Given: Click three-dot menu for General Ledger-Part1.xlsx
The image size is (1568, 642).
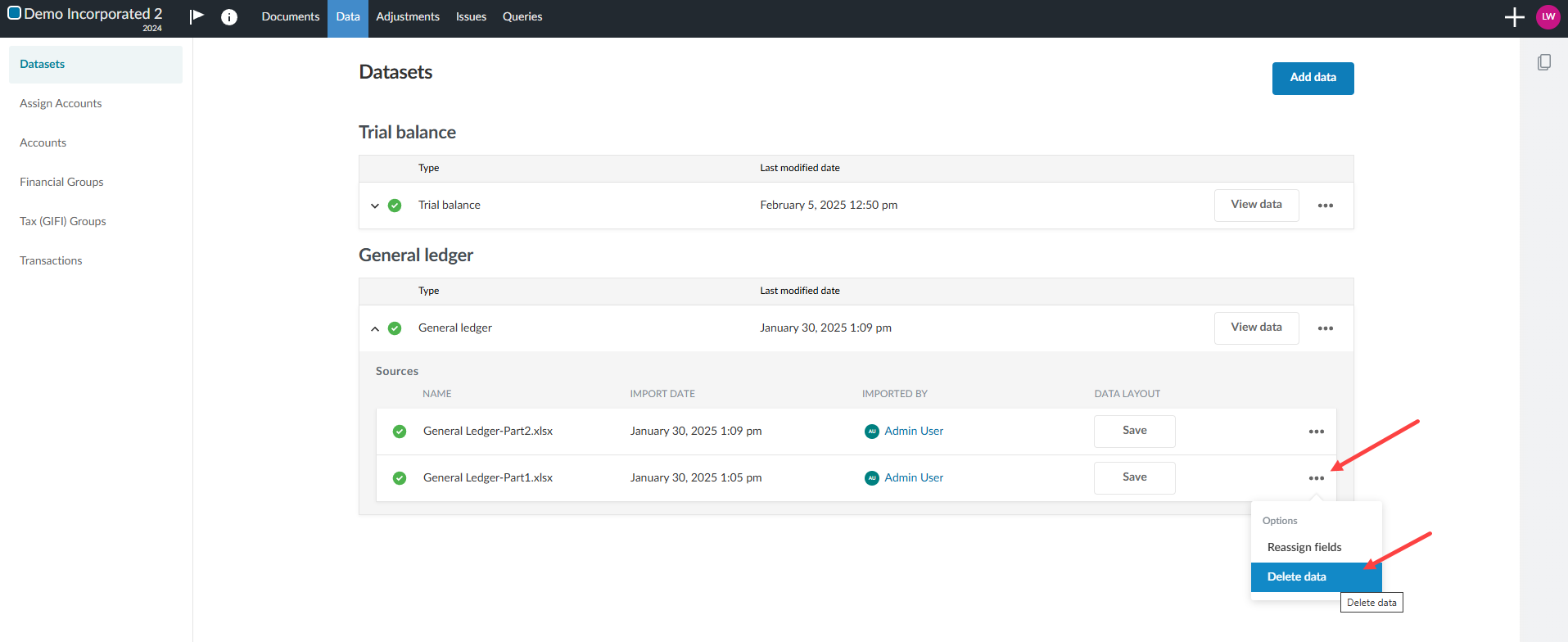Looking at the screenshot, I should click(x=1316, y=478).
